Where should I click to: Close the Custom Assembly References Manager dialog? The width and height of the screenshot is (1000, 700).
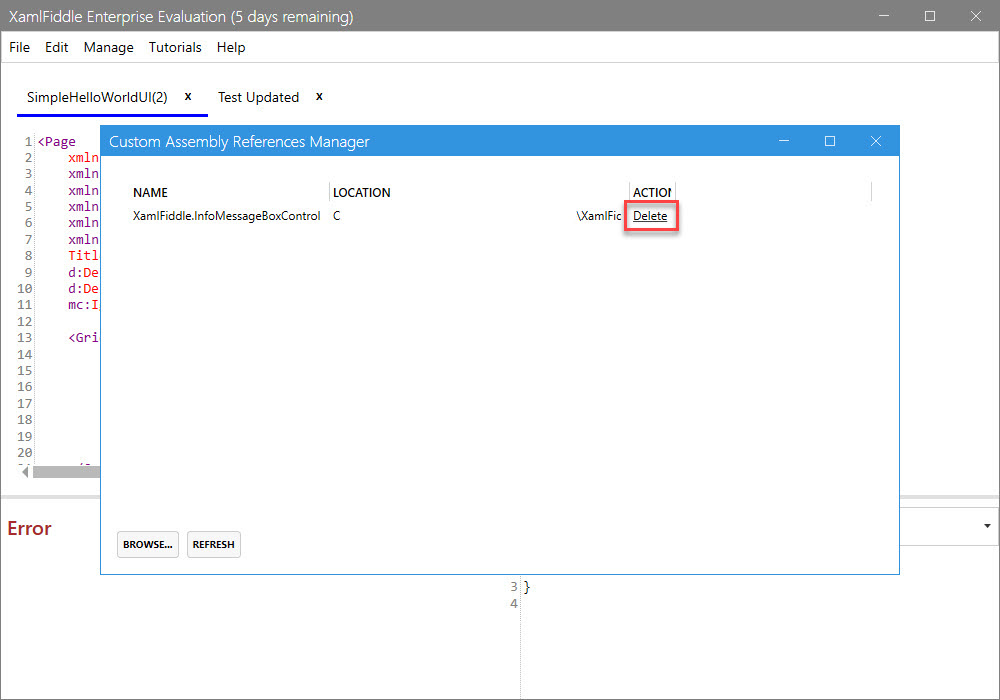pyautogui.click(x=876, y=141)
